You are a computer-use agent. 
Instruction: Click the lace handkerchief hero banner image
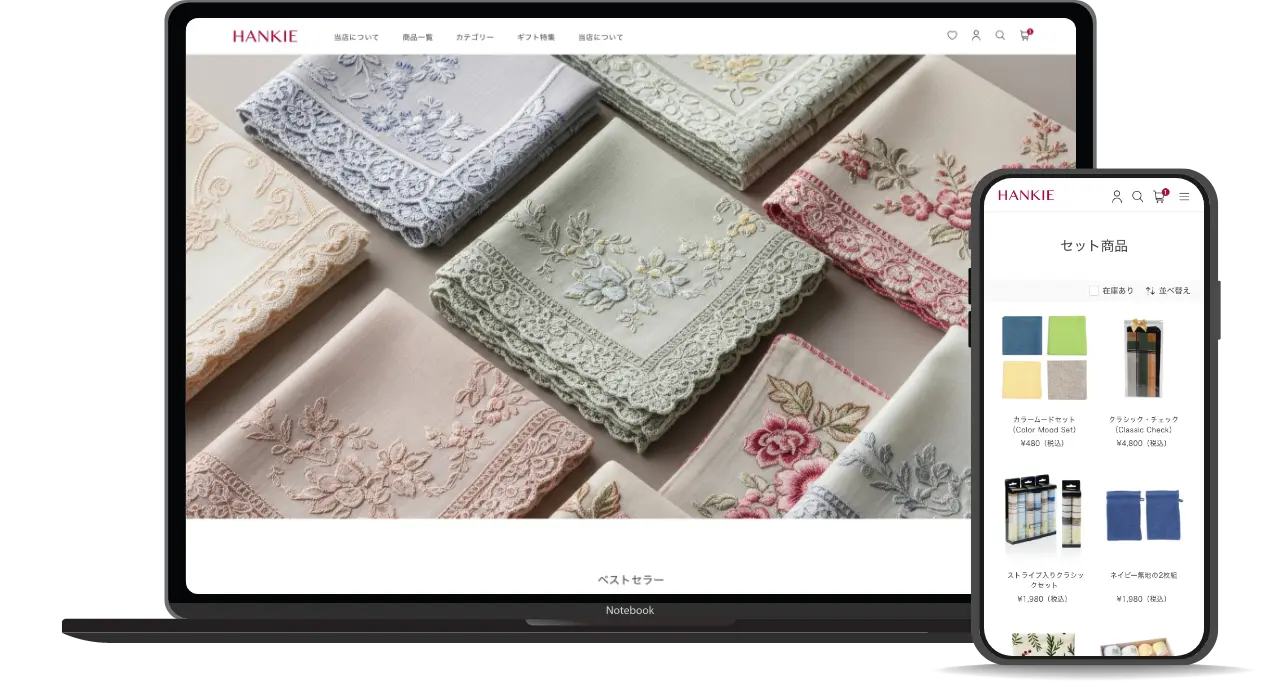tap(631, 286)
